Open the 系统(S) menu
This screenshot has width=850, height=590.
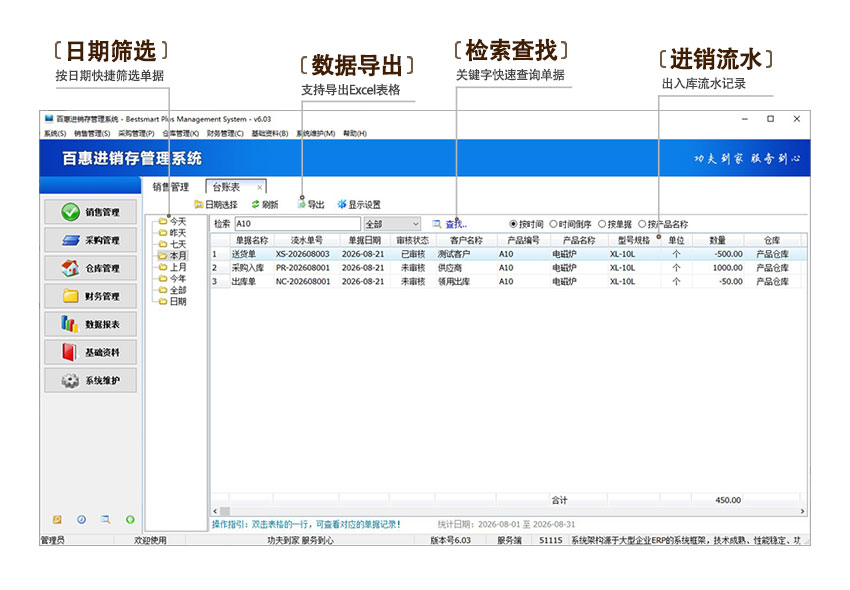point(55,133)
